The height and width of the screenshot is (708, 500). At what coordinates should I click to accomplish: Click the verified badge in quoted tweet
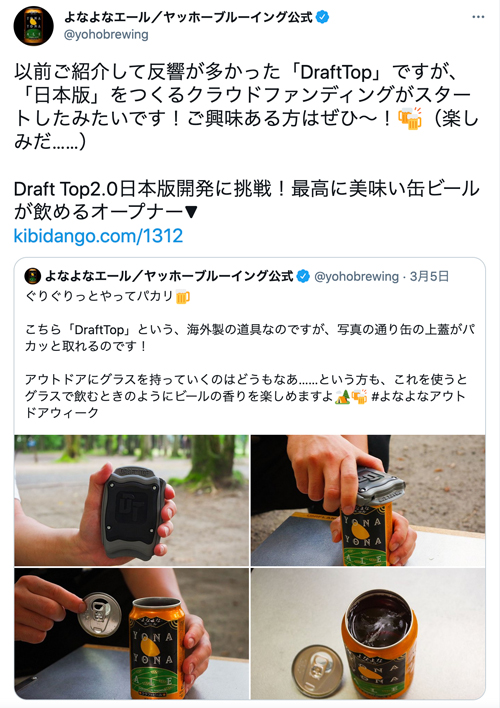point(303,276)
